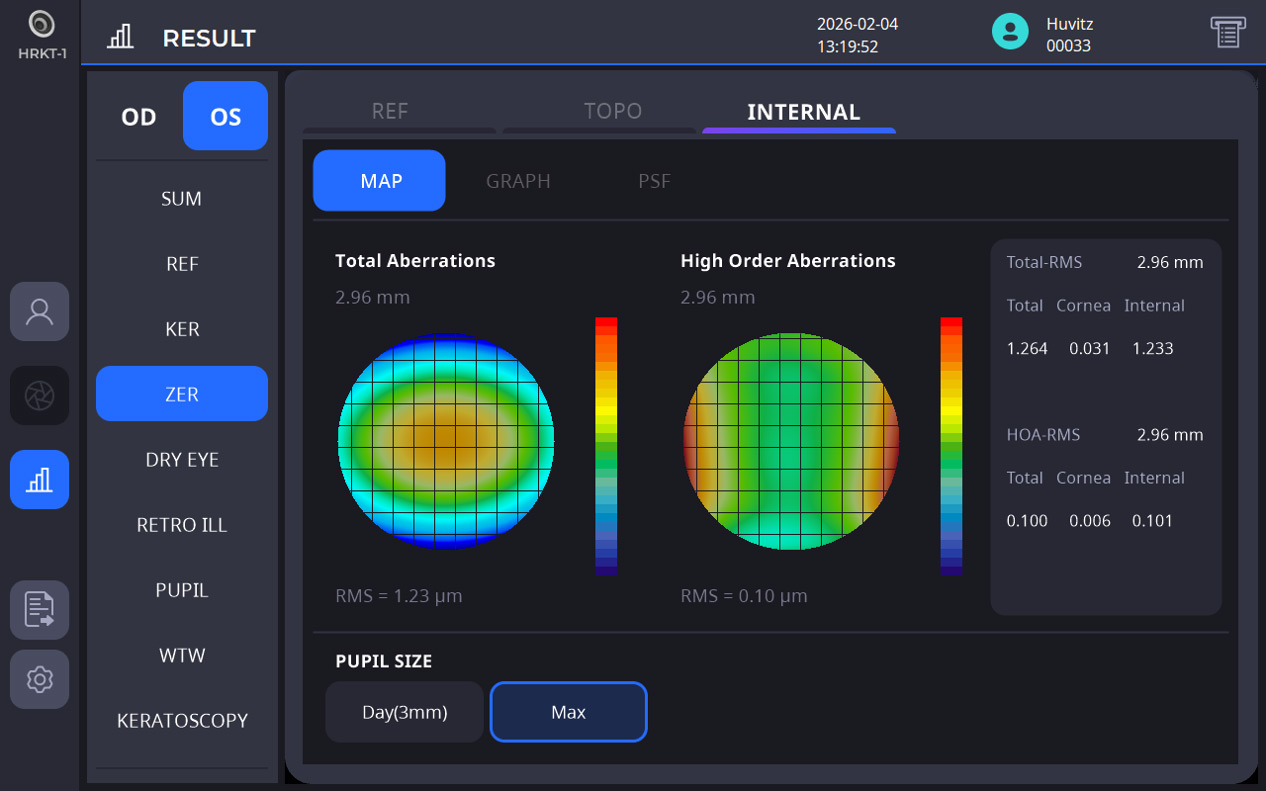Select Max pupil size
The height and width of the screenshot is (791, 1266).
coord(568,712)
